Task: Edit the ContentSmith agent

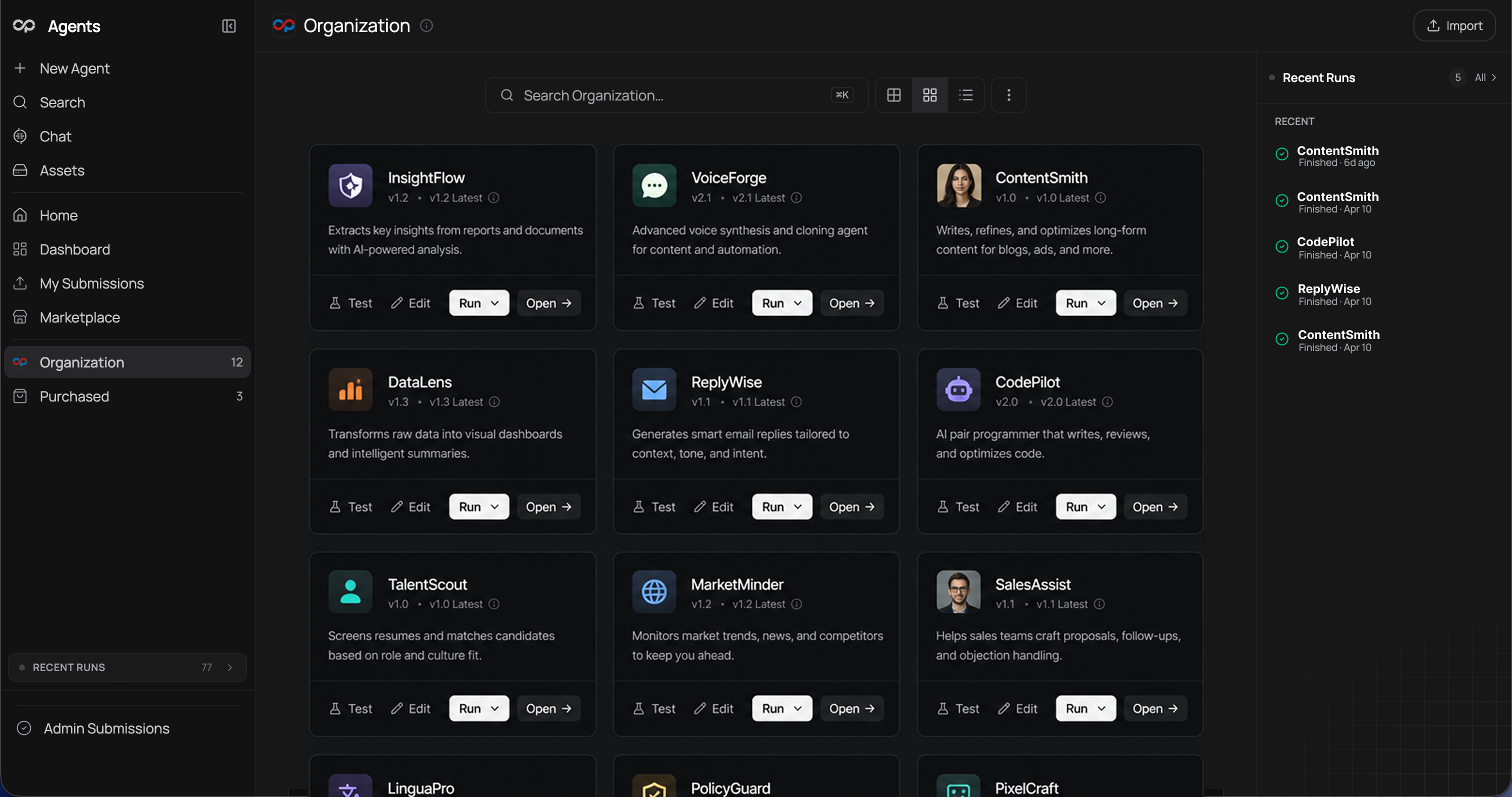Action: tap(1017, 303)
